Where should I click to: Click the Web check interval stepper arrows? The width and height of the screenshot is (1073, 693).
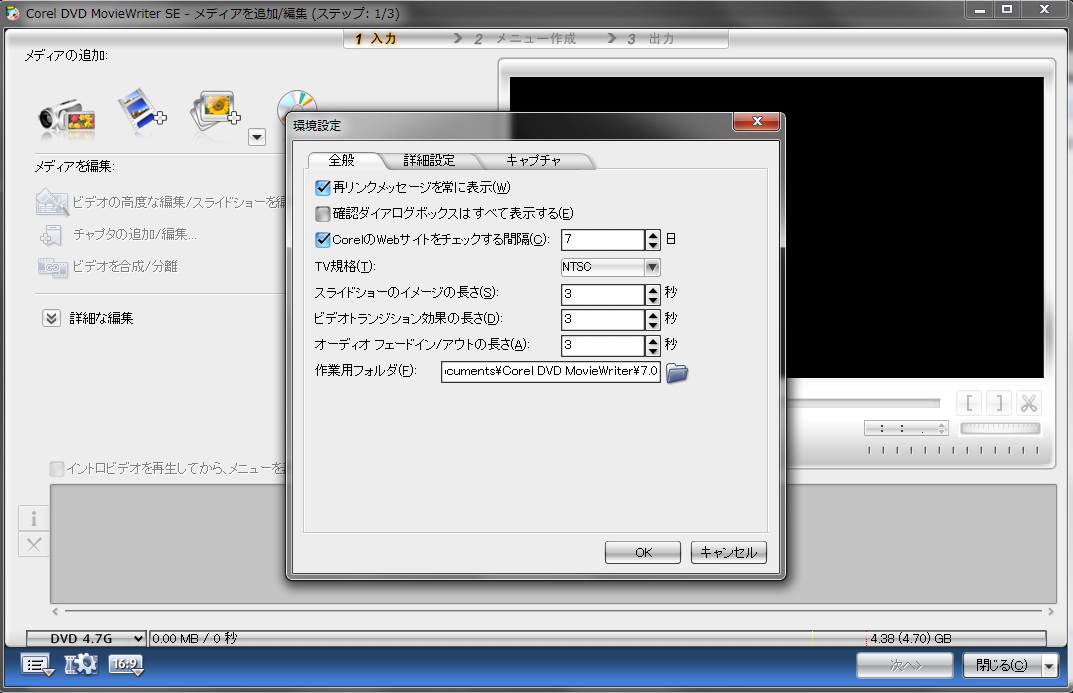[653, 239]
